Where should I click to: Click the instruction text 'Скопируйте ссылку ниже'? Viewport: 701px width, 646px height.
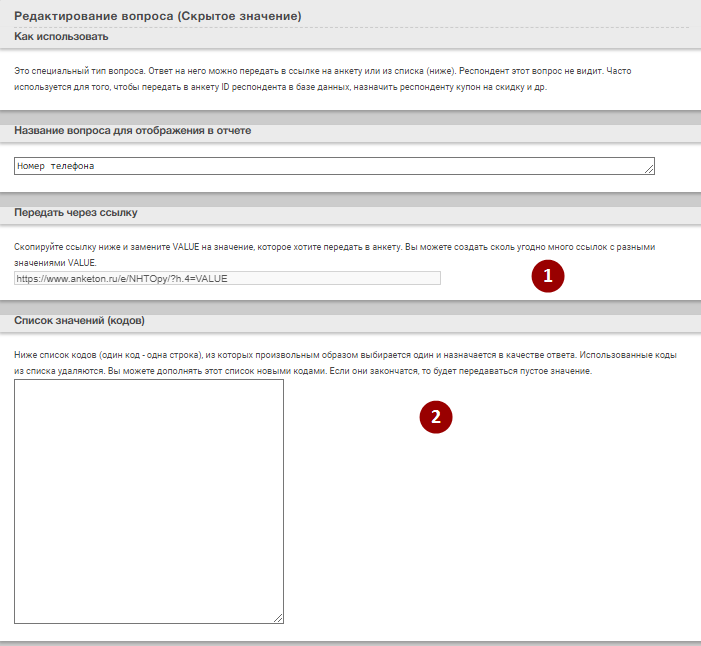pyautogui.click(x=80, y=246)
